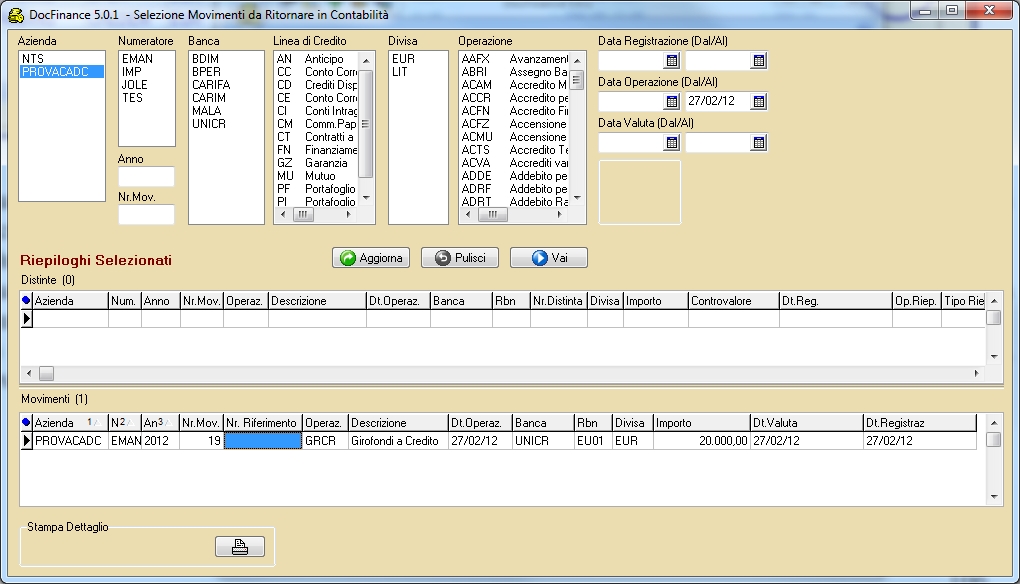1020x584 pixels.
Task: Click the Vai button
Action: (548, 258)
